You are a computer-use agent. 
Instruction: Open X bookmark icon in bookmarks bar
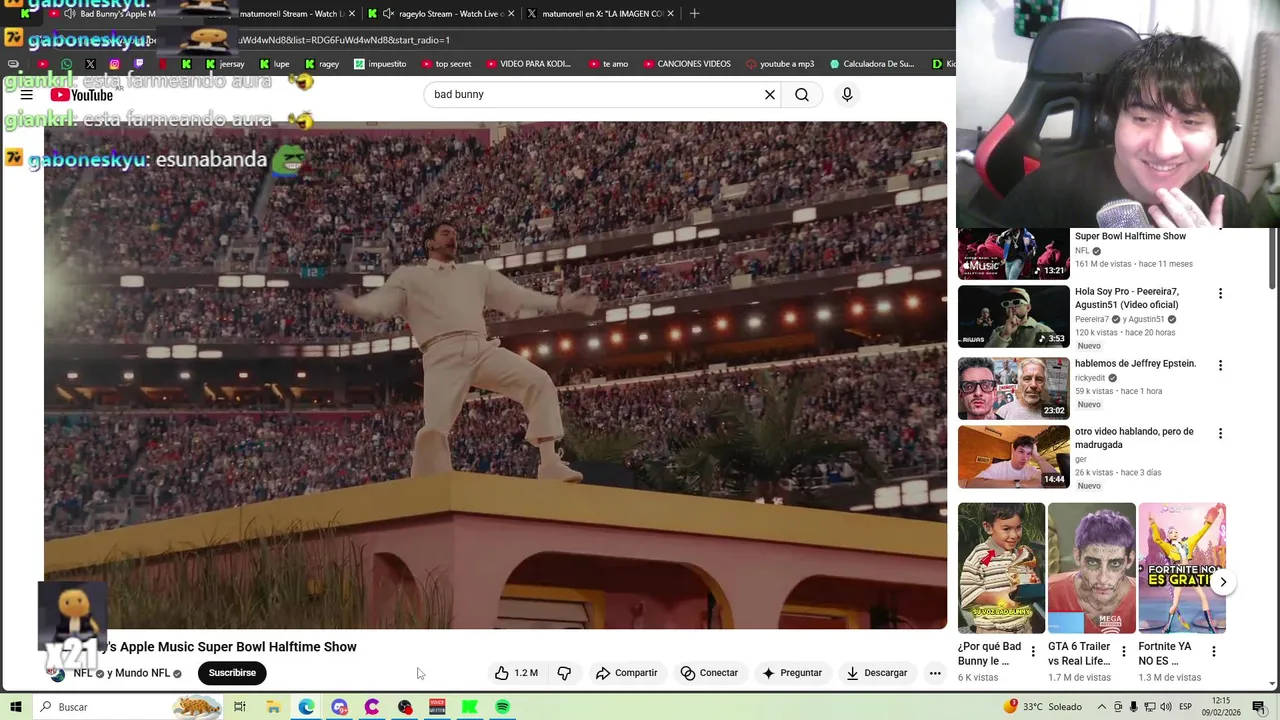click(x=90, y=64)
